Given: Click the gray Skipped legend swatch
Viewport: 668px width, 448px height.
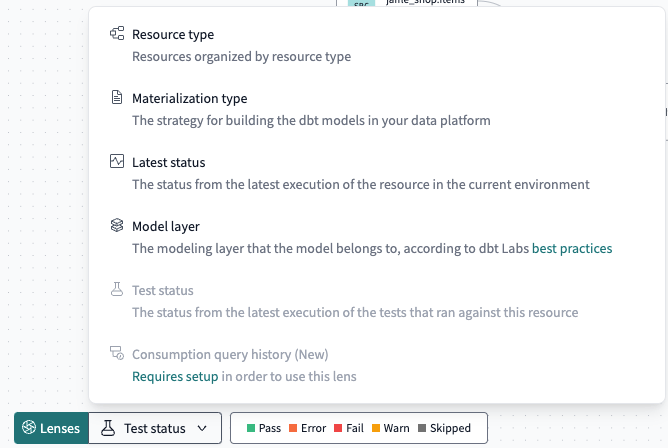Looking at the screenshot, I should 422,428.
